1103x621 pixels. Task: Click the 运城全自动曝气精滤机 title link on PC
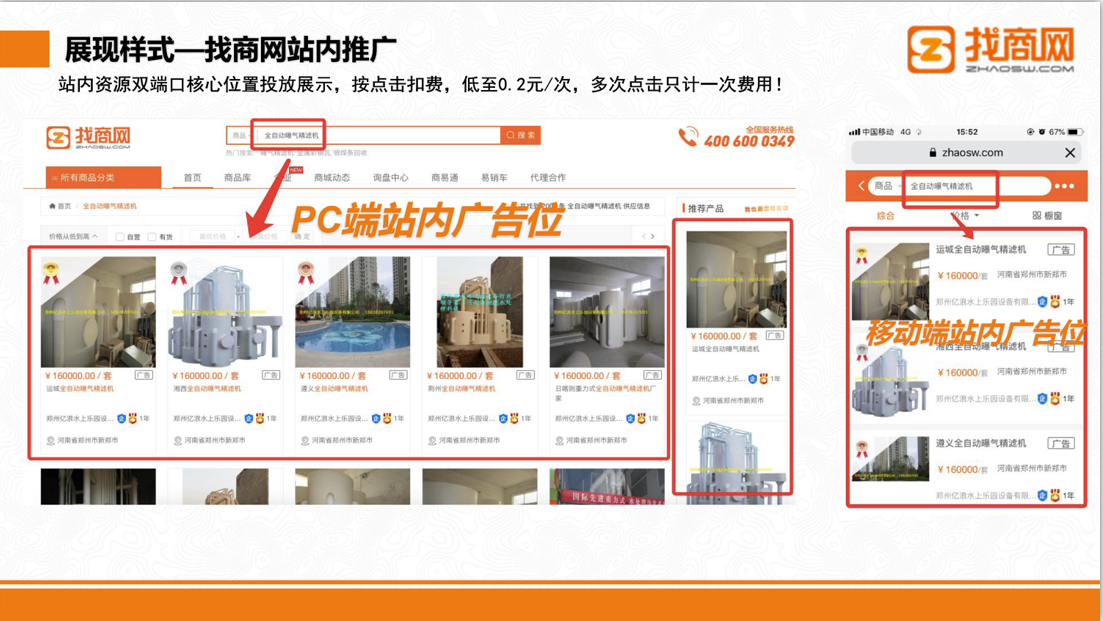tap(79, 388)
